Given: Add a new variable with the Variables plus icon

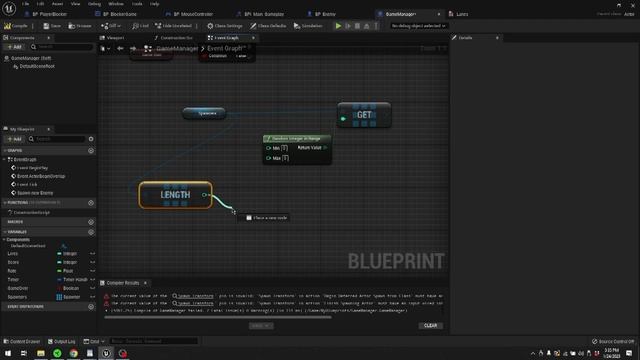Looking at the screenshot, I should coord(91,232).
